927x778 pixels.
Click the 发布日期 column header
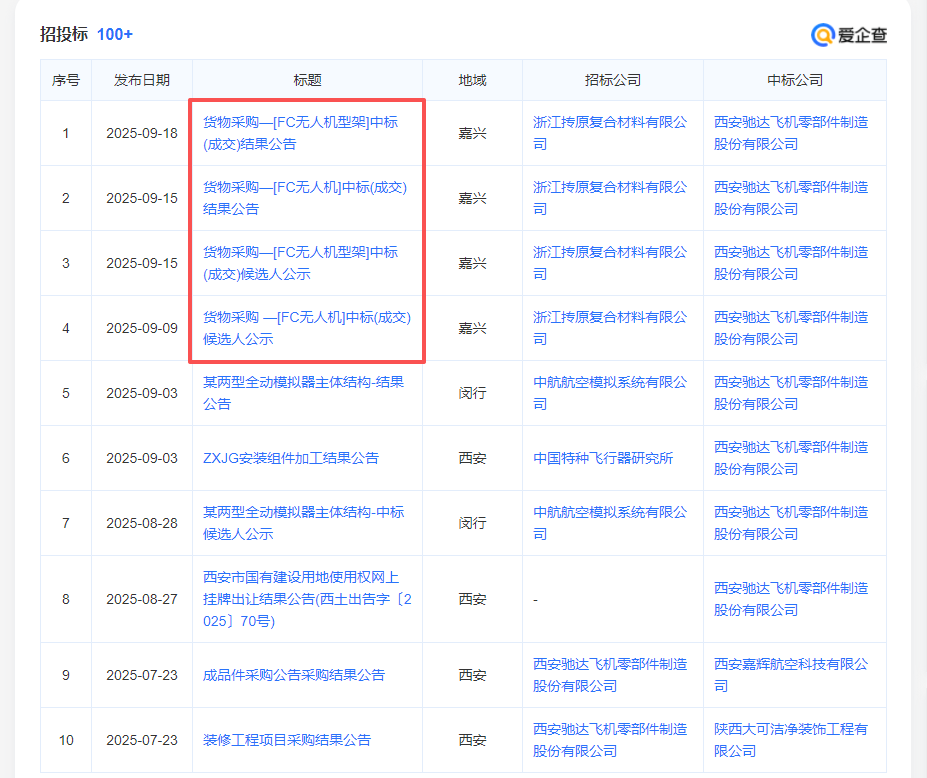click(142, 80)
